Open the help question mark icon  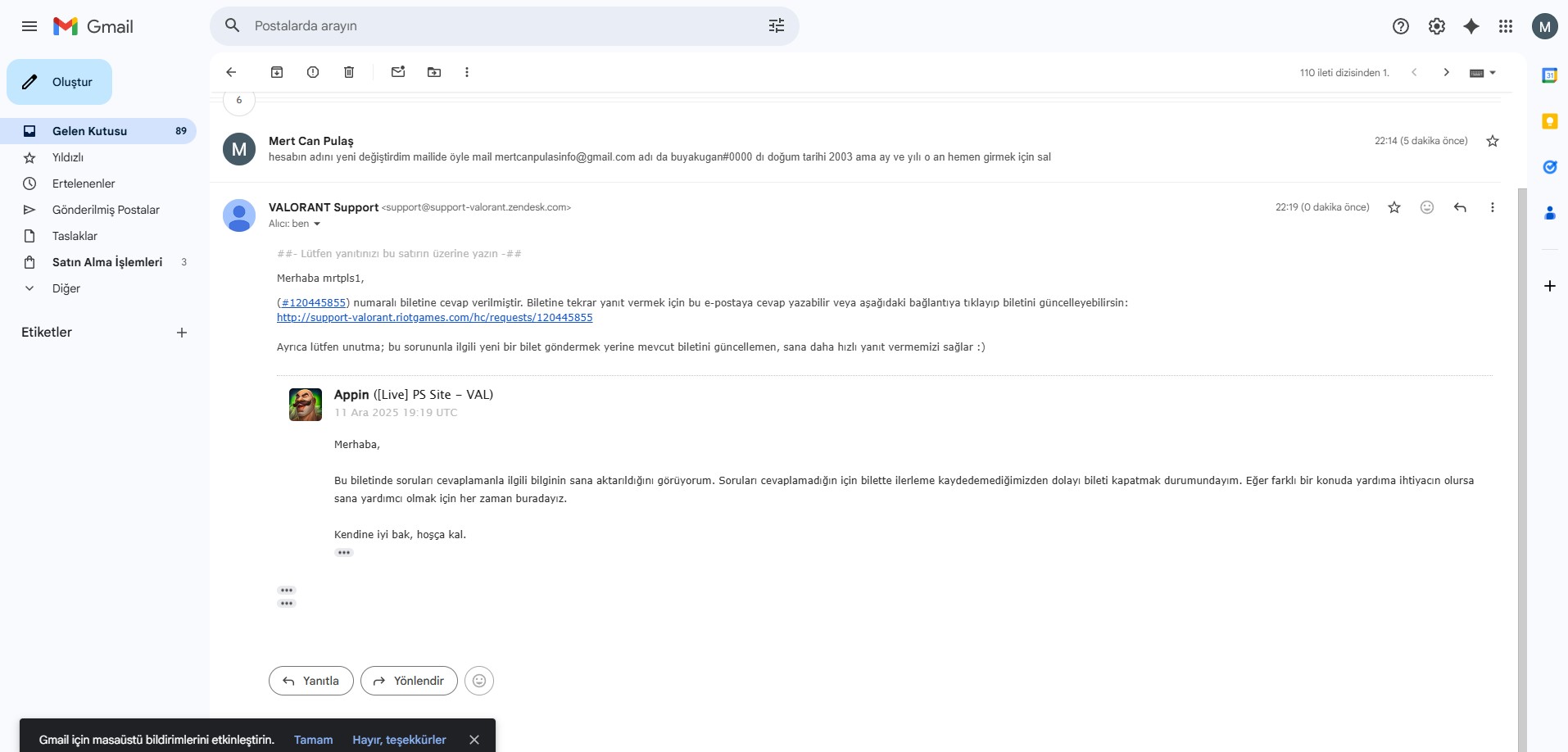(x=1401, y=26)
